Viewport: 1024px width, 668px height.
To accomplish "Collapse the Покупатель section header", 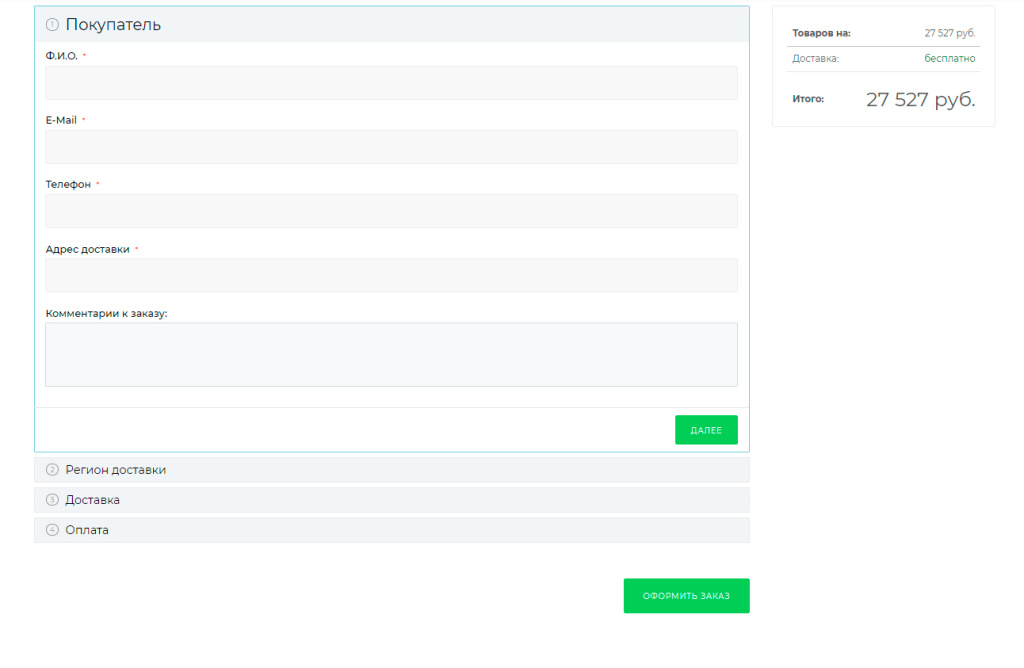I will click(x=113, y=25).
